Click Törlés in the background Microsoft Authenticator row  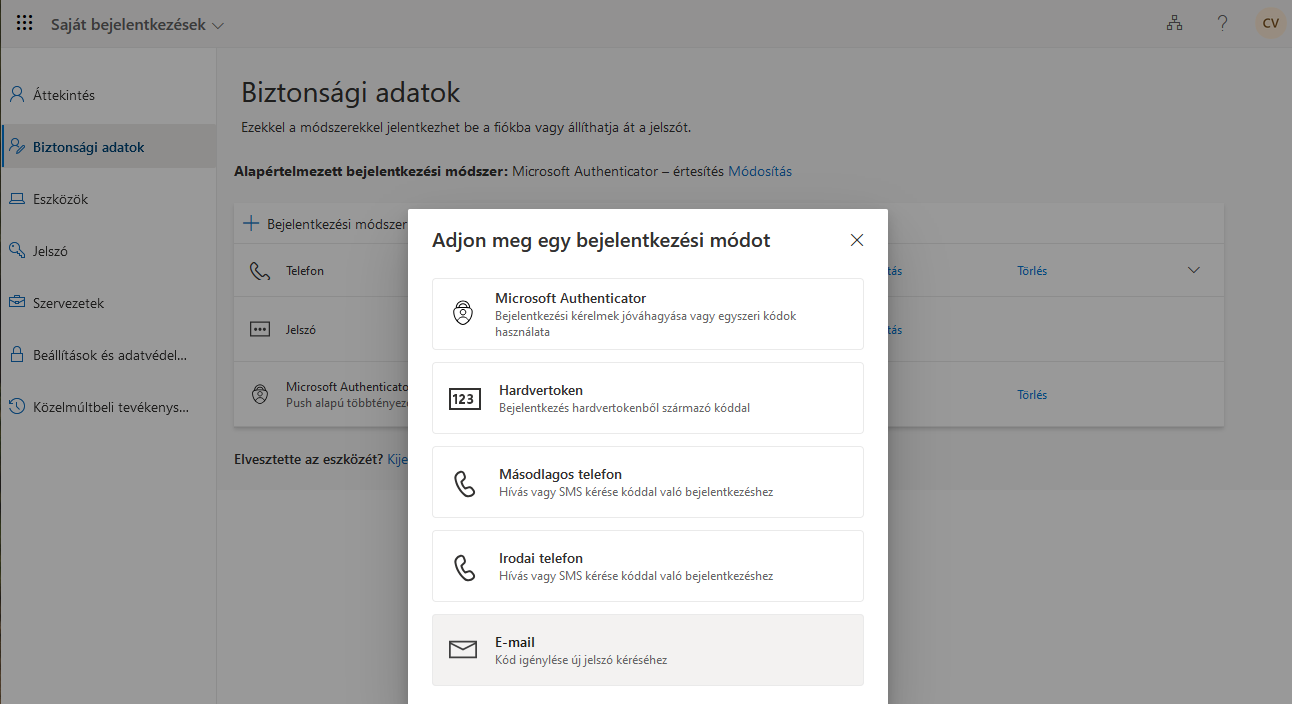coord(1032,395)
